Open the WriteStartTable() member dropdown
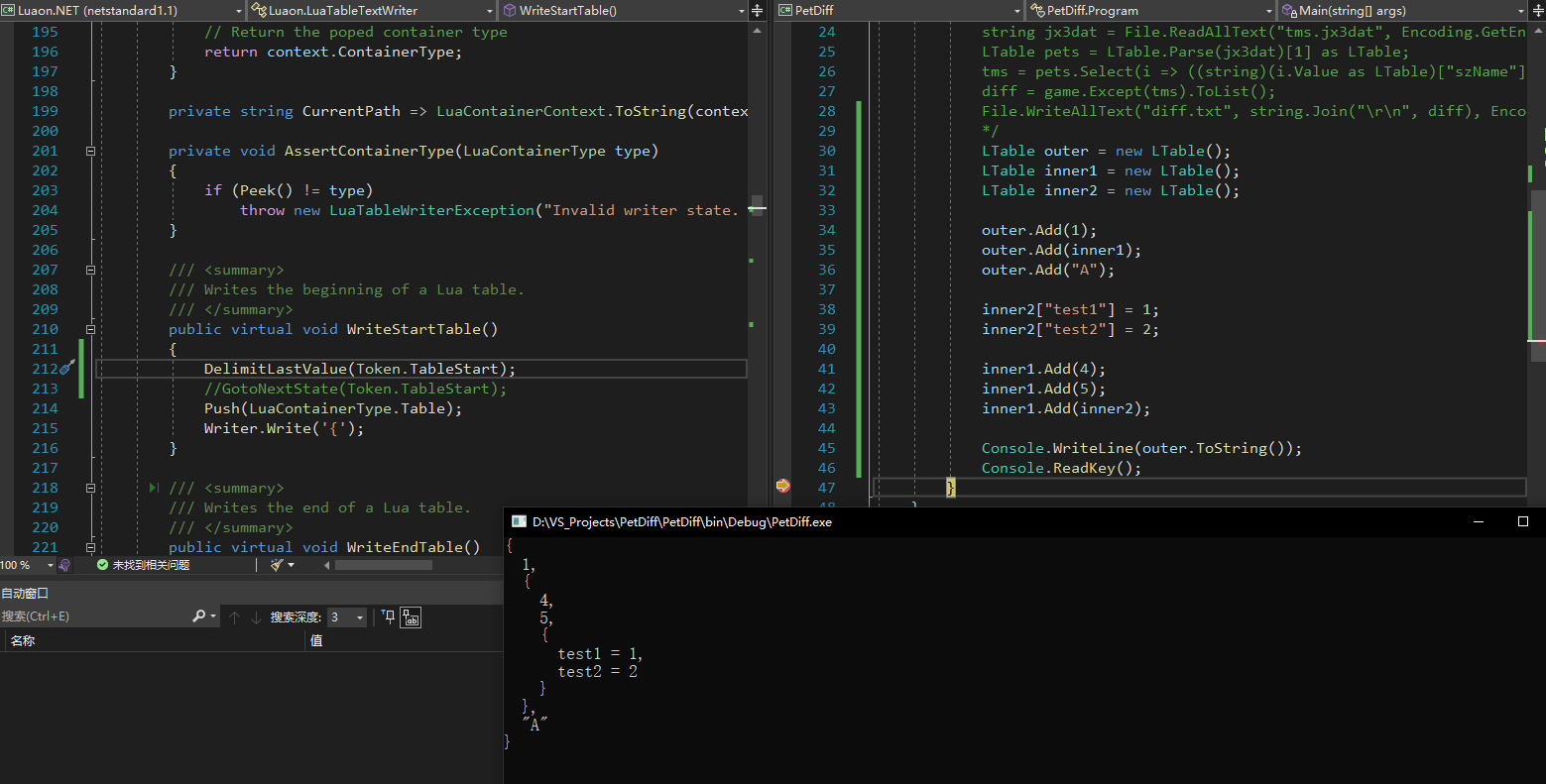The height and width of the screenshot is (784, 1546). pos(623,10)
